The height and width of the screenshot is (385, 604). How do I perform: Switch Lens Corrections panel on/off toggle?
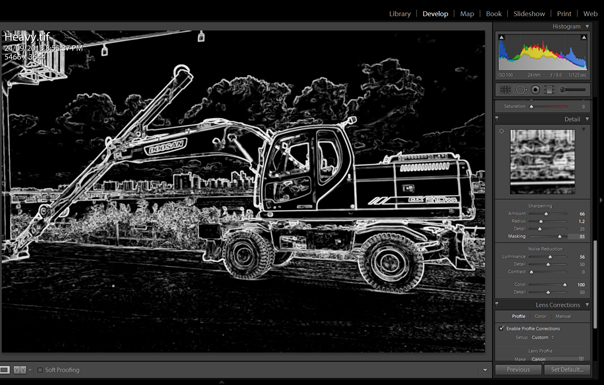(x=497, y=304)
